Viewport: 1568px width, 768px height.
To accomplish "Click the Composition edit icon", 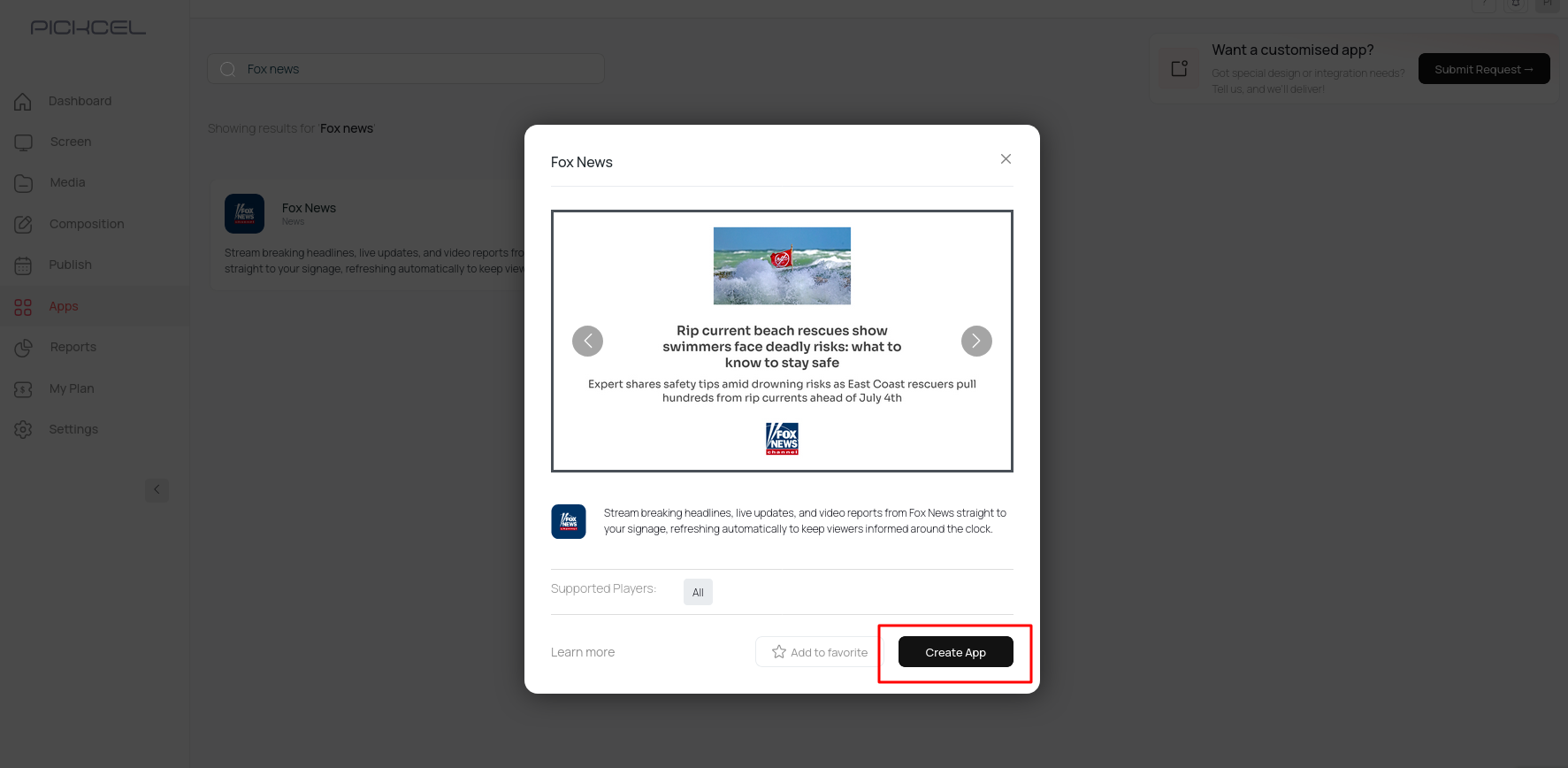I will 23,224.
